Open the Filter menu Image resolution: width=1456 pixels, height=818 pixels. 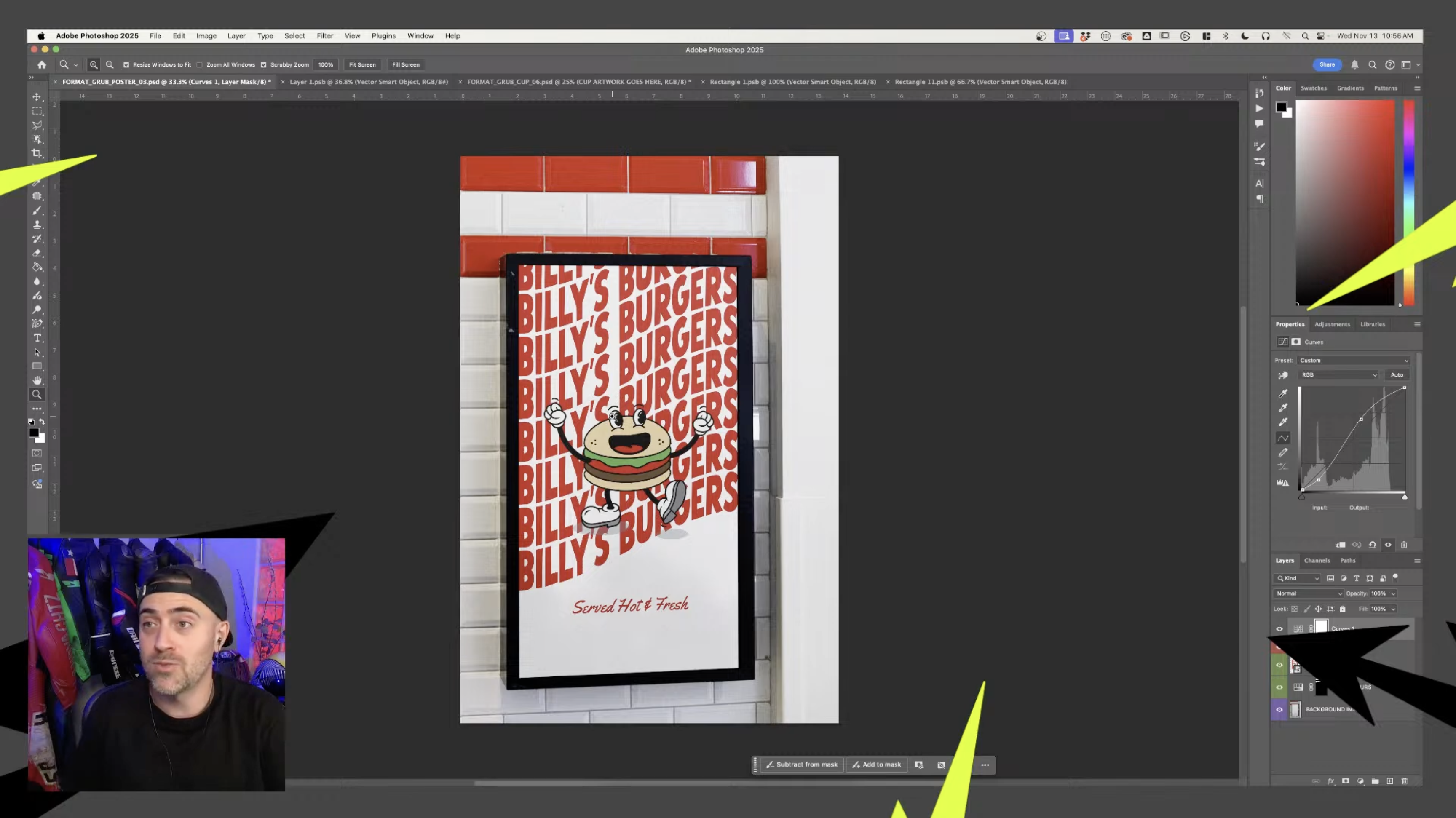point(324,35)
